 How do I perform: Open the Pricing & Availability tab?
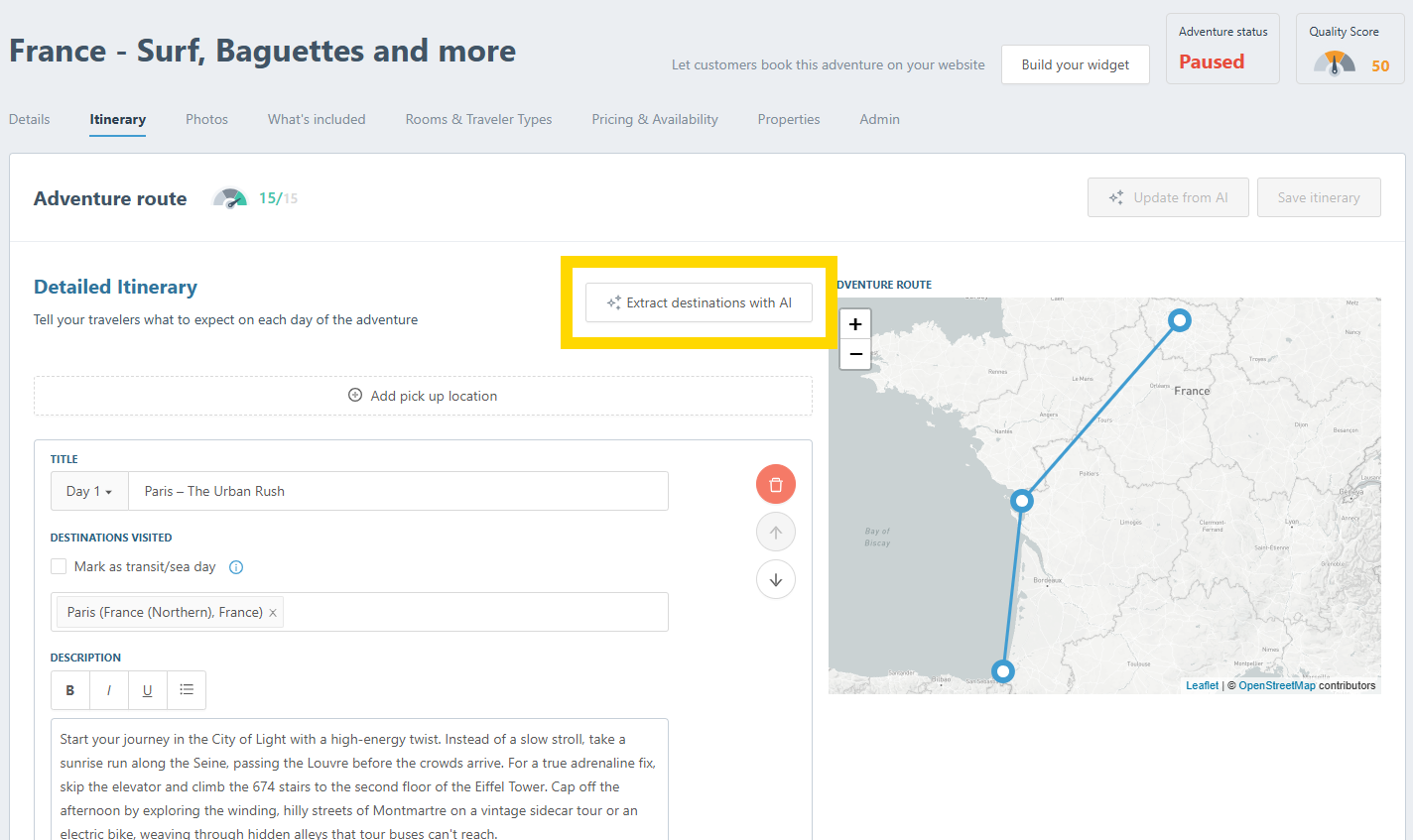click(655, 119)
